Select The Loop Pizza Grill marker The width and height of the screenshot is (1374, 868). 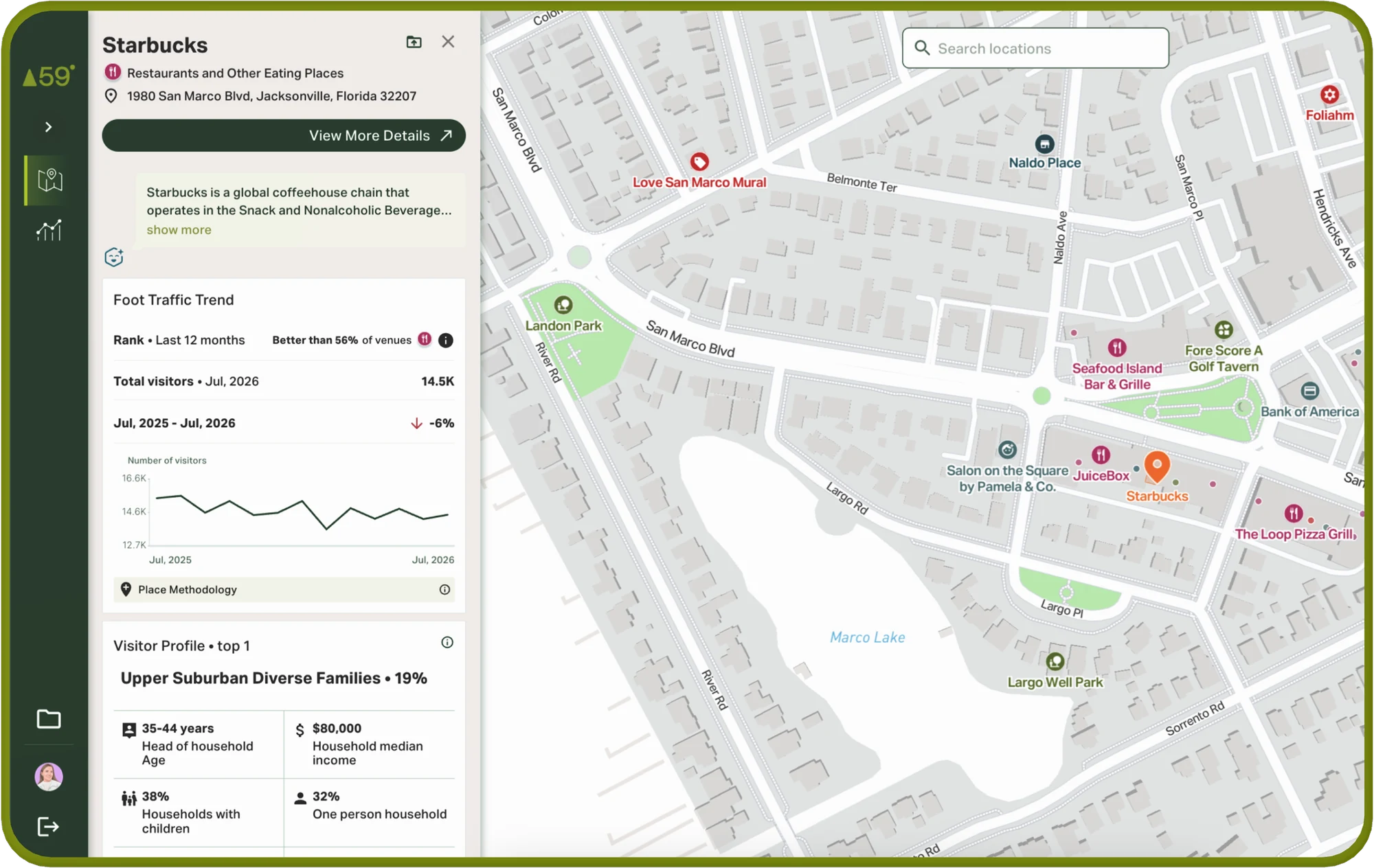tap(1294, 513)
